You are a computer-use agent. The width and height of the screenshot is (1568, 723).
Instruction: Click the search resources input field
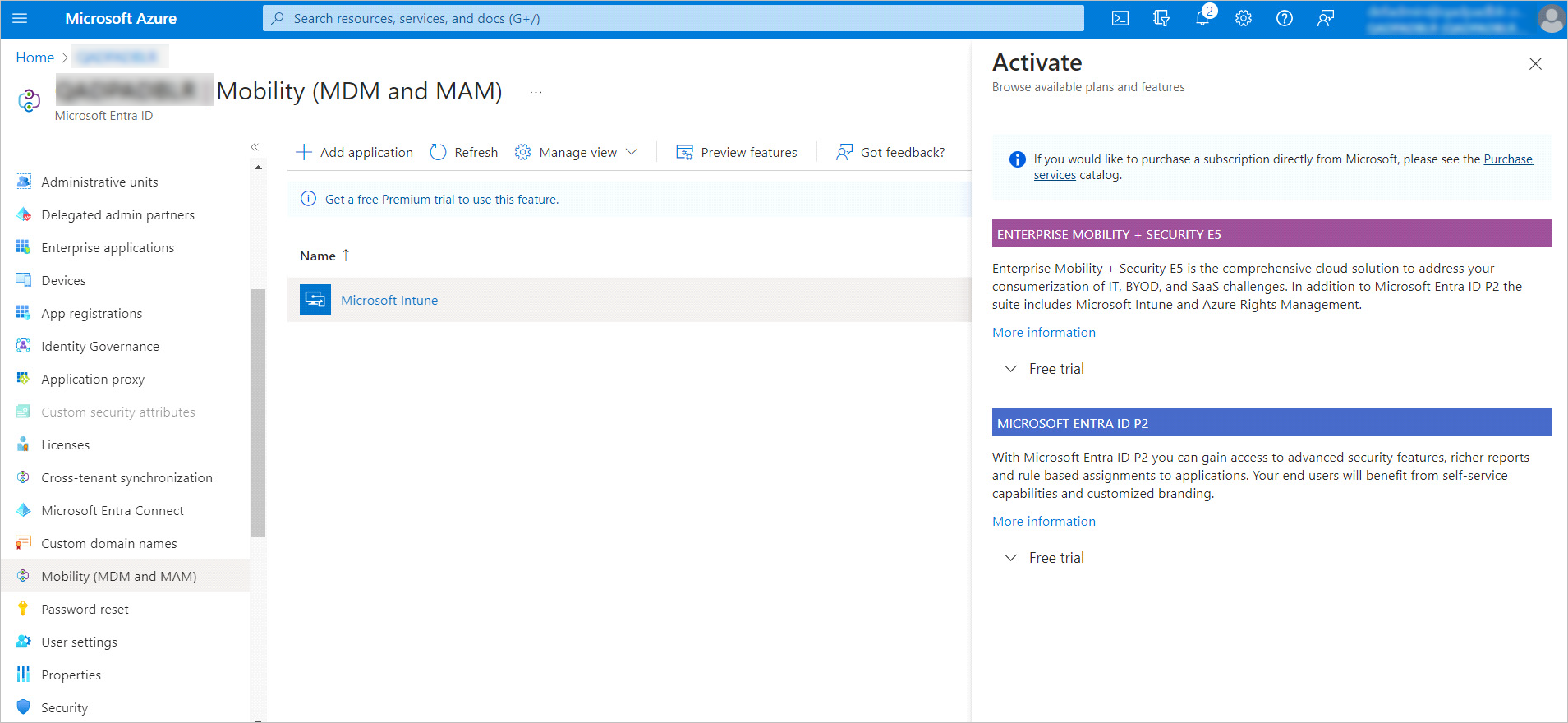pos(674,18)
